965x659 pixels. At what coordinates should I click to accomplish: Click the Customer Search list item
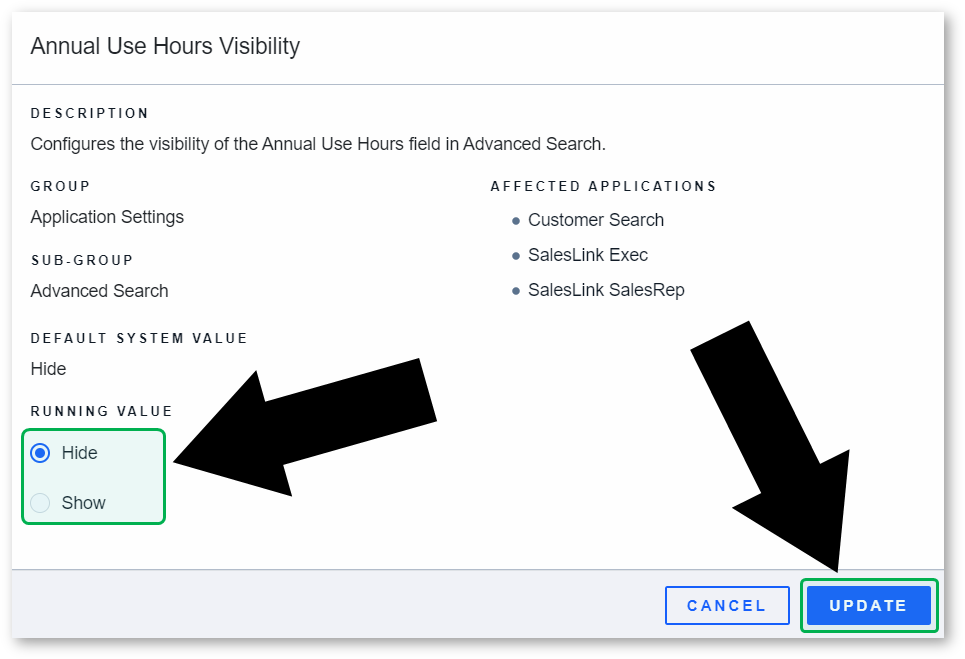click(x=596, y=220)
